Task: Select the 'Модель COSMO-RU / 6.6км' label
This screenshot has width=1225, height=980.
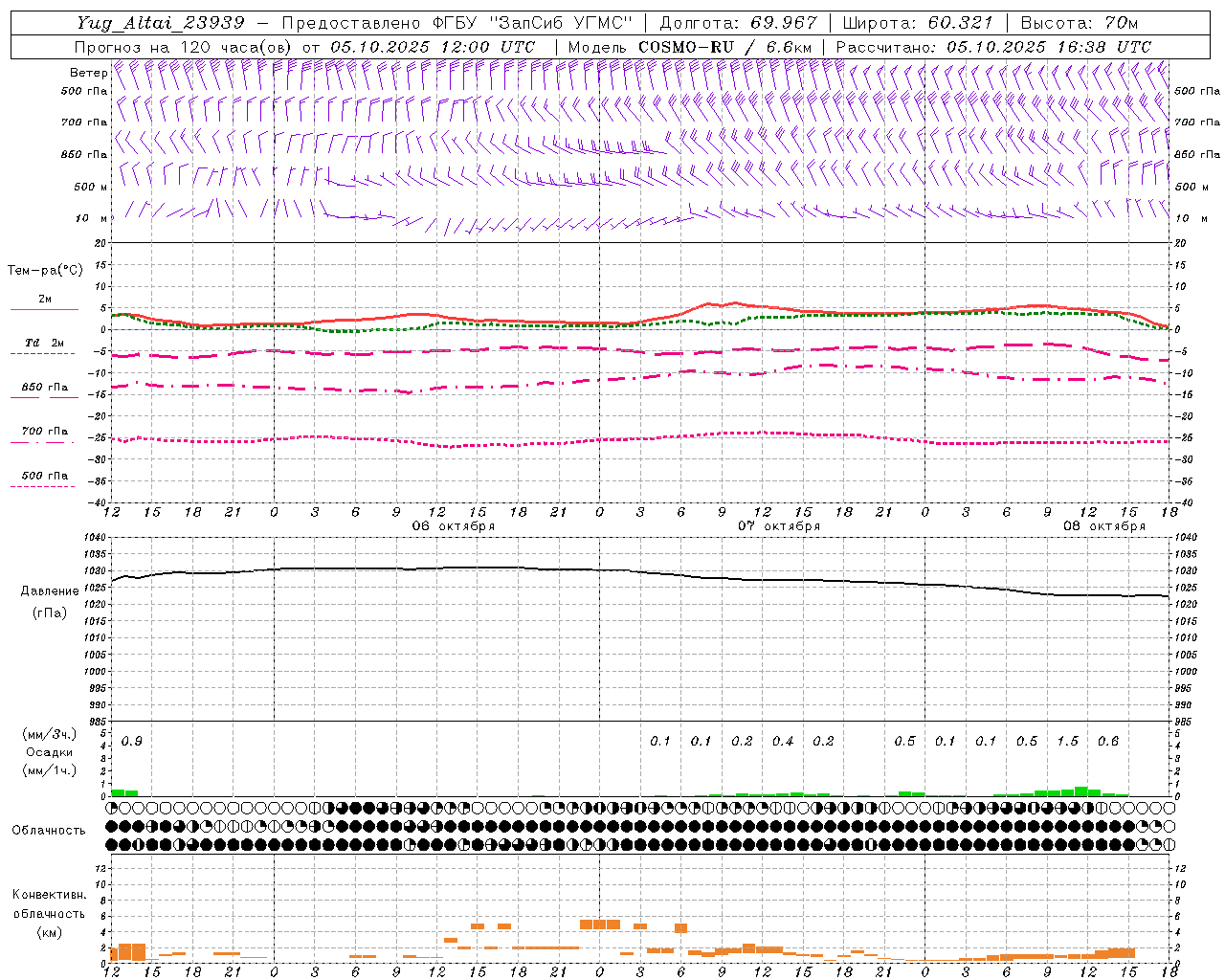Action: [690, 47]
